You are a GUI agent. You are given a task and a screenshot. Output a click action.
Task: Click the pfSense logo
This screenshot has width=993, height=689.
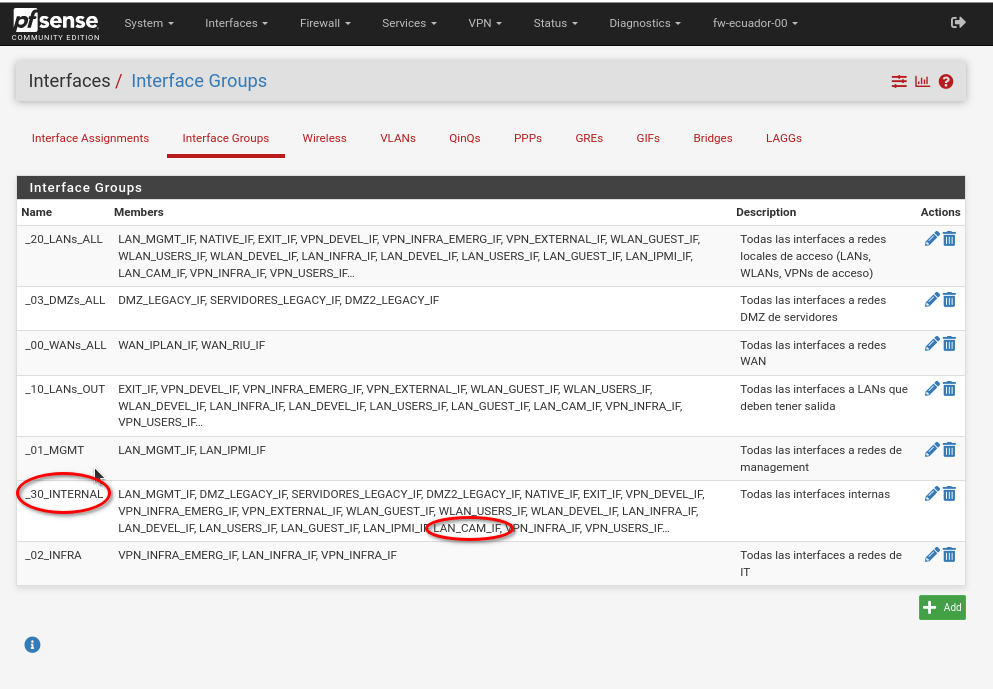point(56,24)
